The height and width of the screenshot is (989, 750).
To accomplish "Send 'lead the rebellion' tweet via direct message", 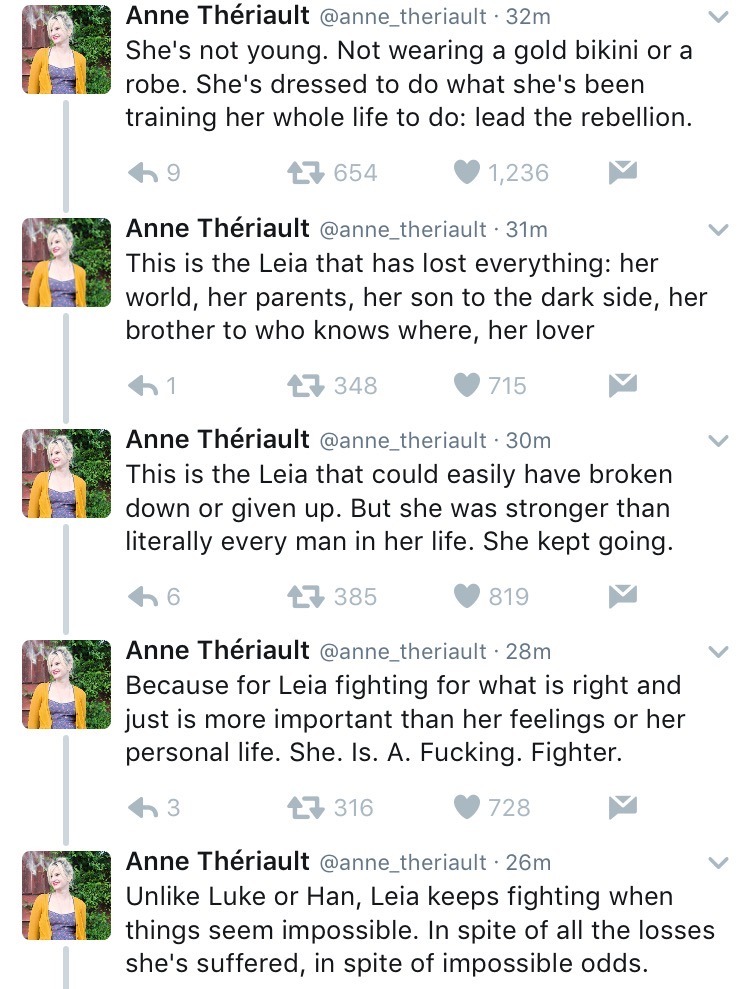I will point(623,173).
